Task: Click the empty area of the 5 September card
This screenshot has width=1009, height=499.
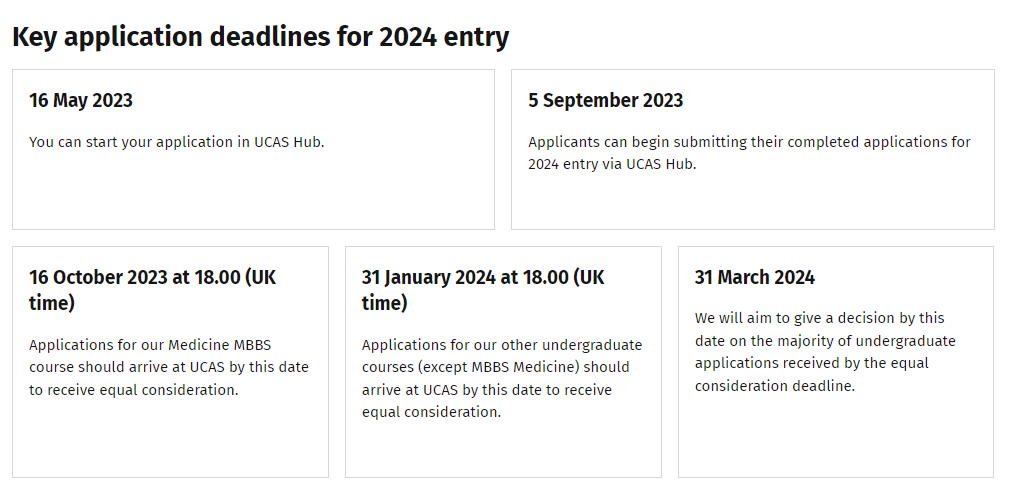Action: [x=753, y=201]
